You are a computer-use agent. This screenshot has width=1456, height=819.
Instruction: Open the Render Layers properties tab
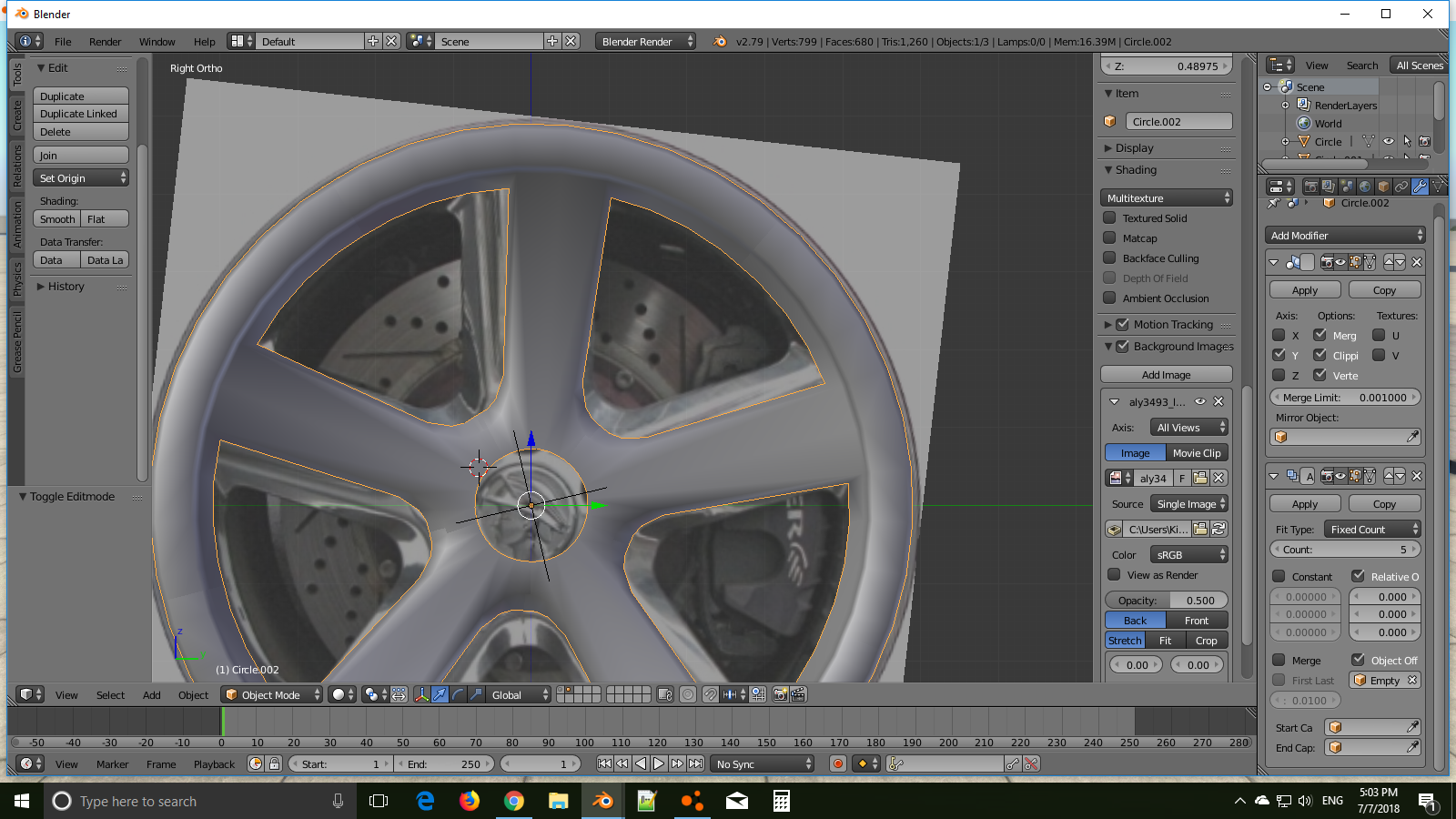tap(1329, 187)
